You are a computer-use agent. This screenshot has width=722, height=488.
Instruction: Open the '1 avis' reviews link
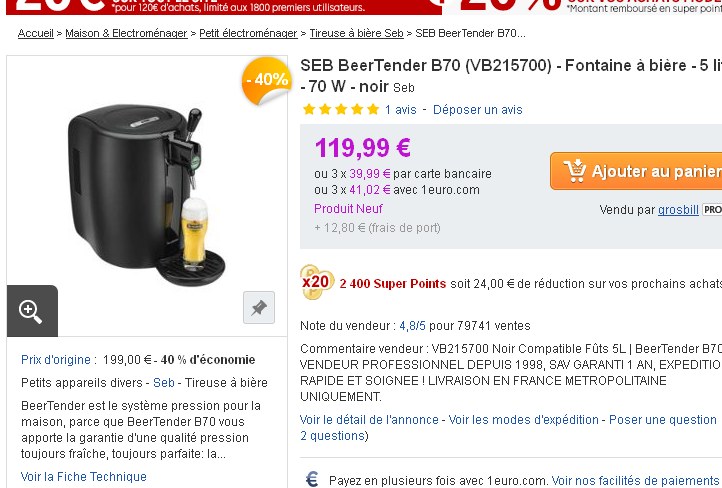tap(400, 109)
